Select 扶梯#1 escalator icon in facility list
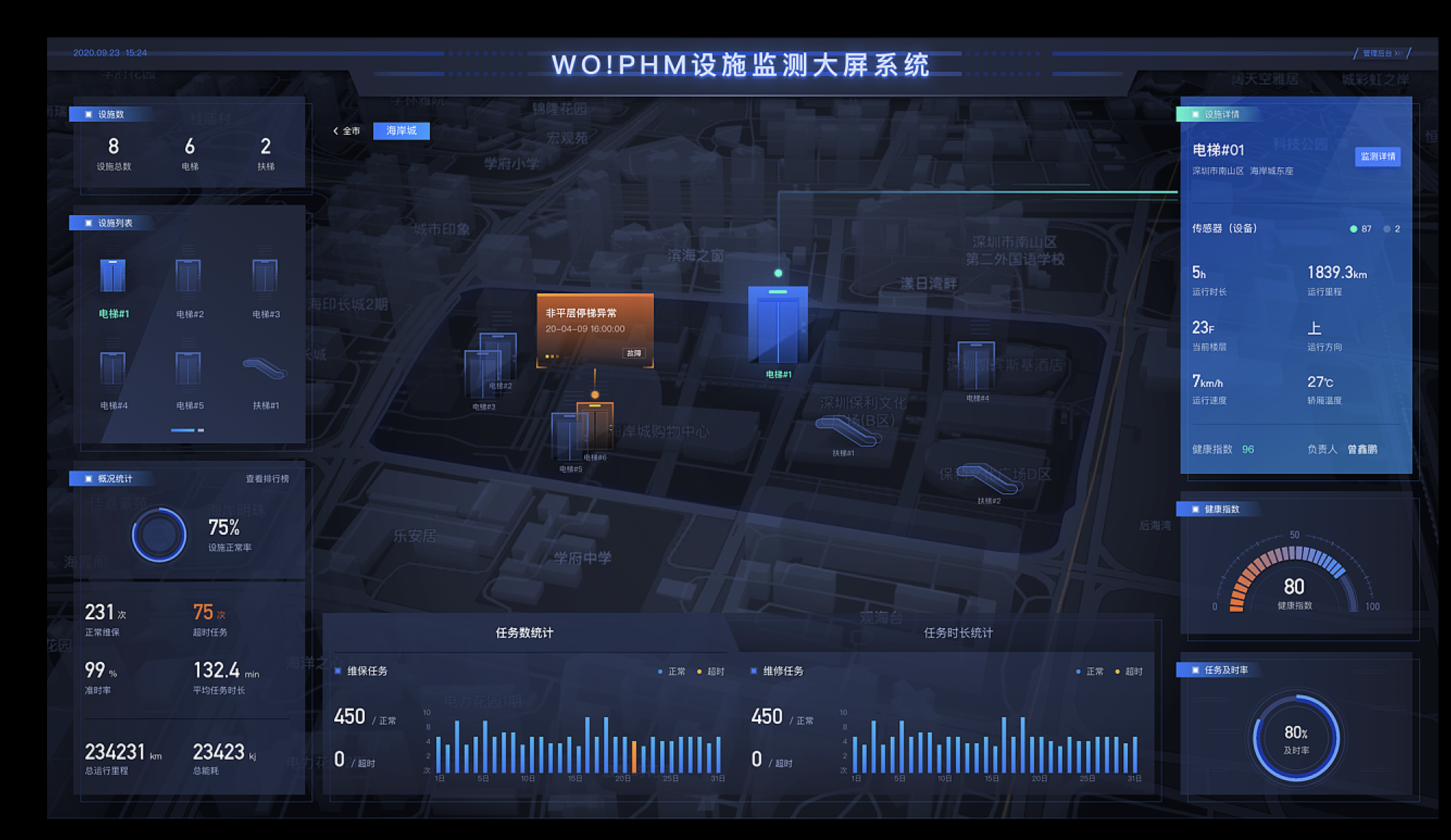Image resolution: width=1451 pixels, height=840 pixels. click(x=265, y=368)
